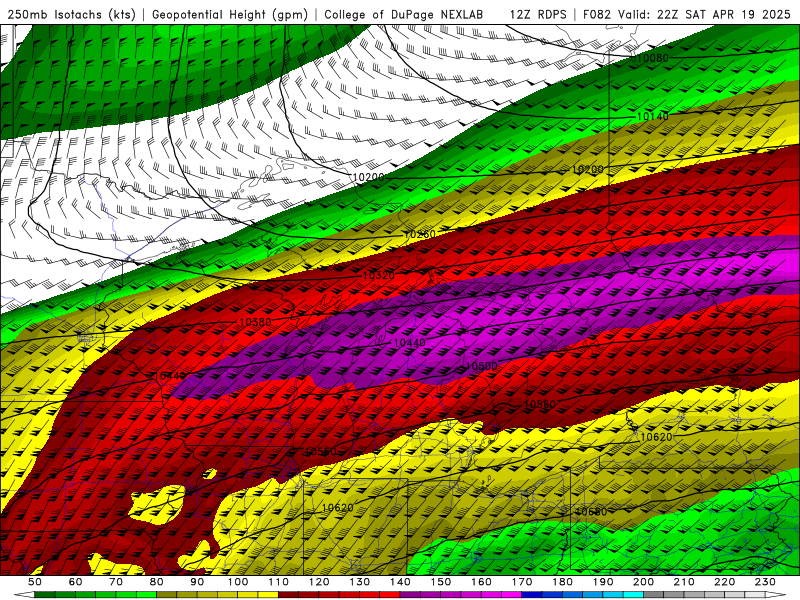The image size is (800, 600).
Task: Click the 190 knot colorbar label
Action: click(603, 582)
